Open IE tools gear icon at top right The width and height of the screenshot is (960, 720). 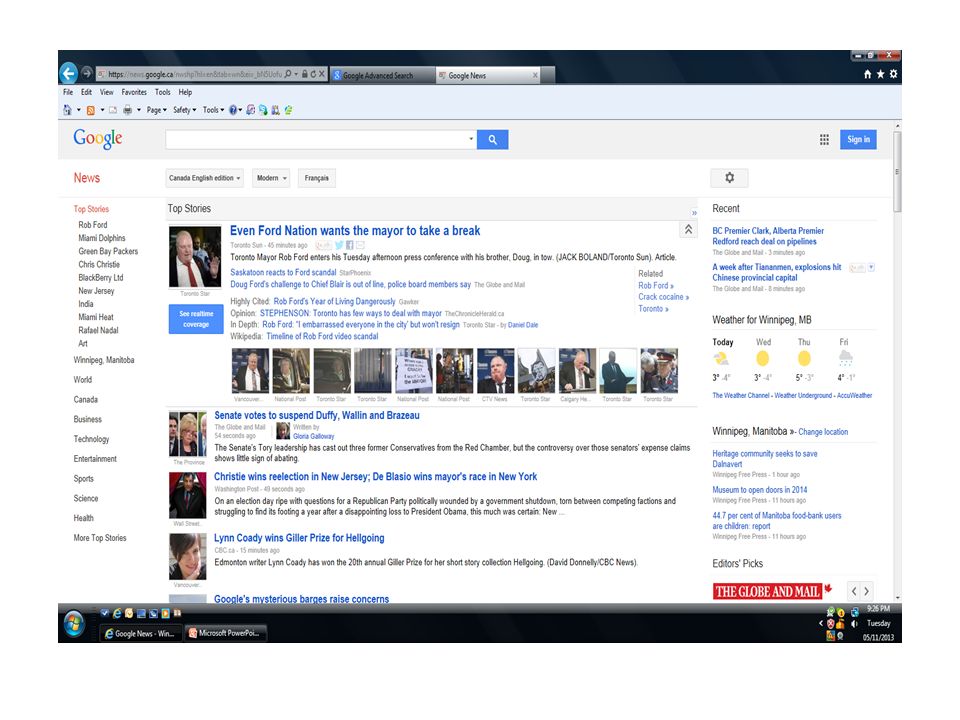tap(893, 74)
